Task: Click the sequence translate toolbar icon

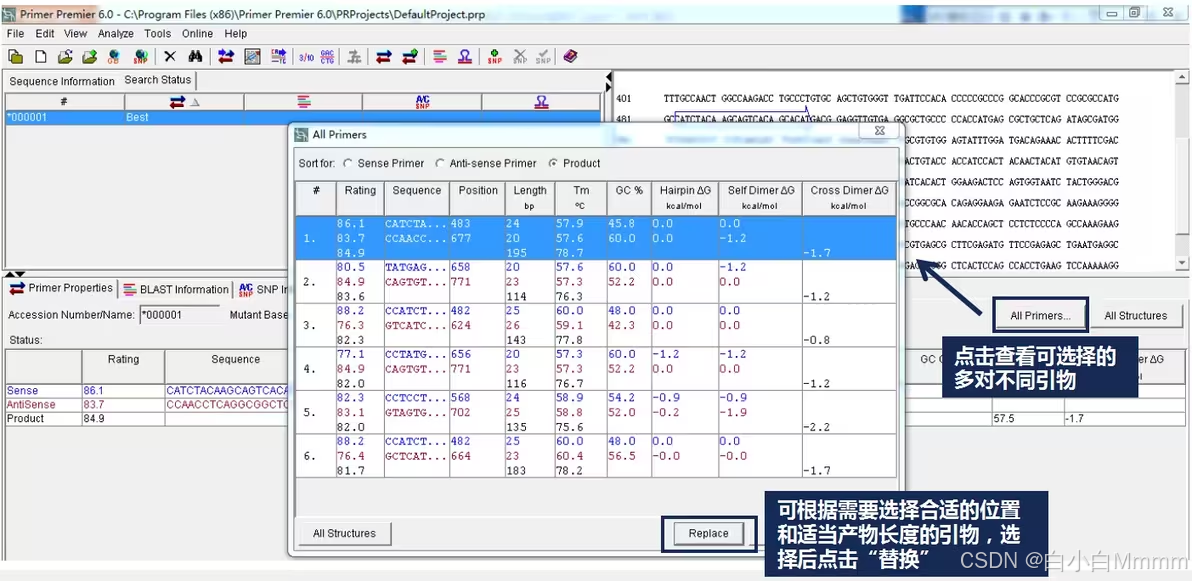Action: [279, 56]
